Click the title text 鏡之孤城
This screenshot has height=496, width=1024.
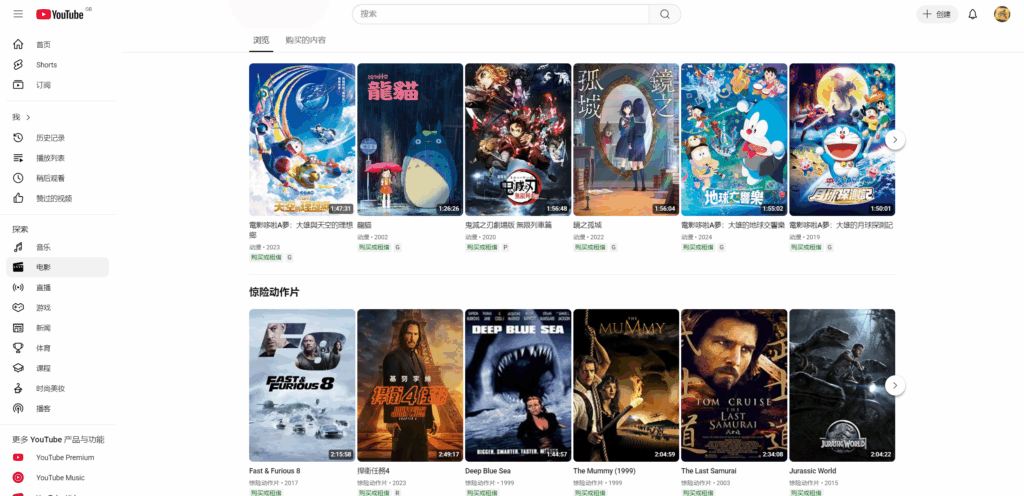click(x=588, y=225)
